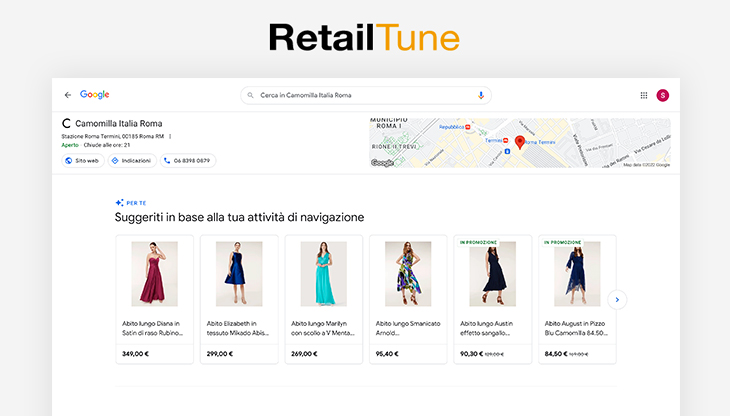Open the Google apps grid icon
Screen dimensions: 730x416
644,95
